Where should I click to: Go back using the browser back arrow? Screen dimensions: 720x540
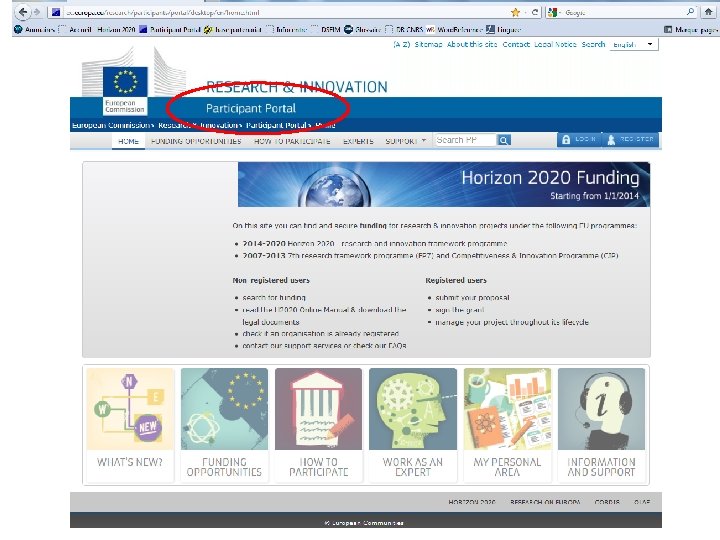click(x=22, y=12)
